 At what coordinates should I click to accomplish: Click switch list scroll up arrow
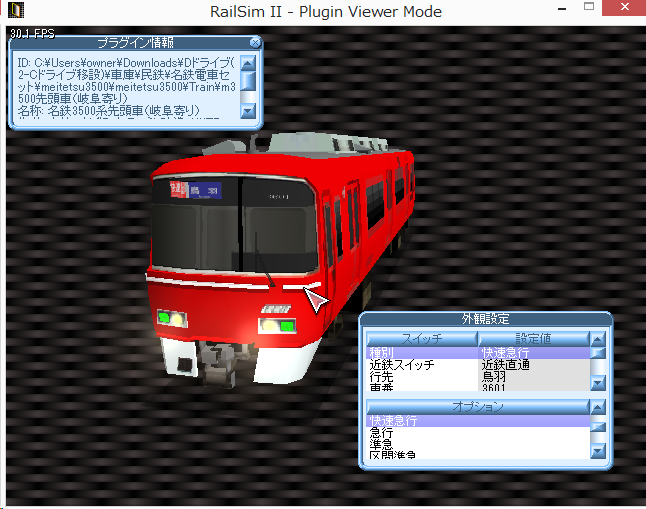(598, 339)
